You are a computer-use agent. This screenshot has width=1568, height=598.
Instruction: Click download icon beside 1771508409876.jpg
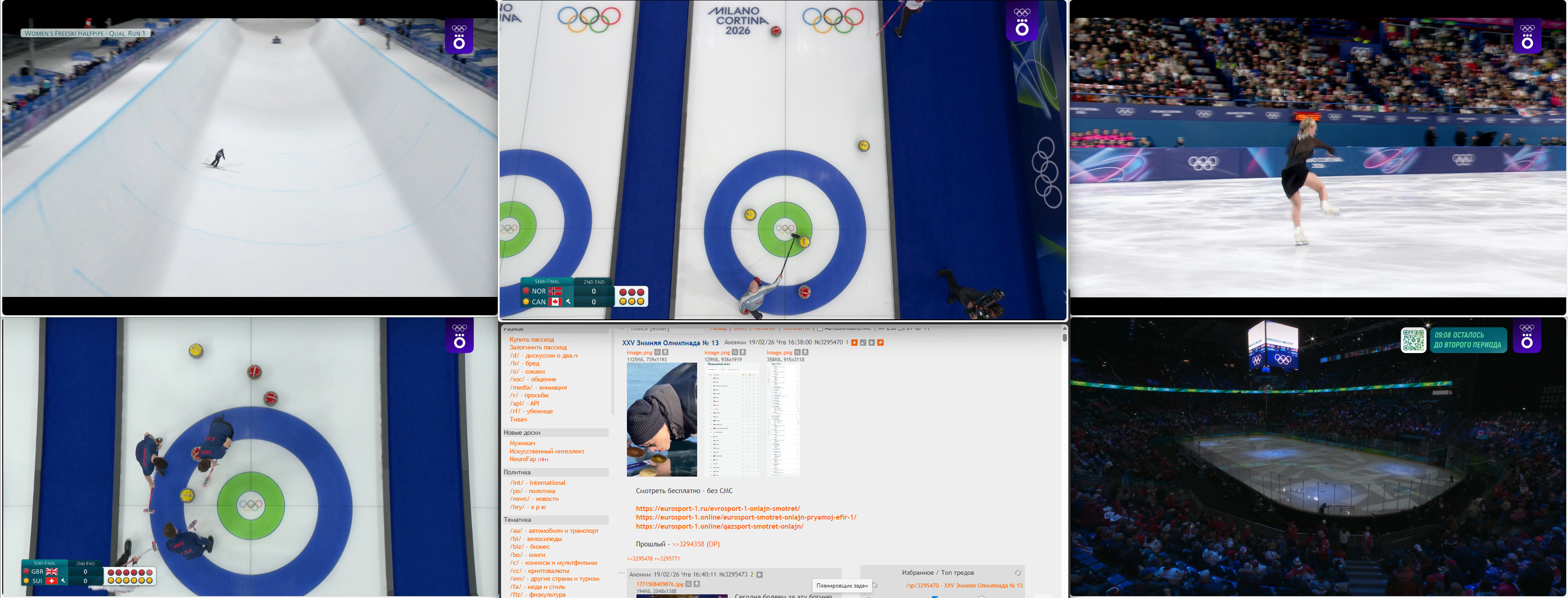tap(697, 584)
